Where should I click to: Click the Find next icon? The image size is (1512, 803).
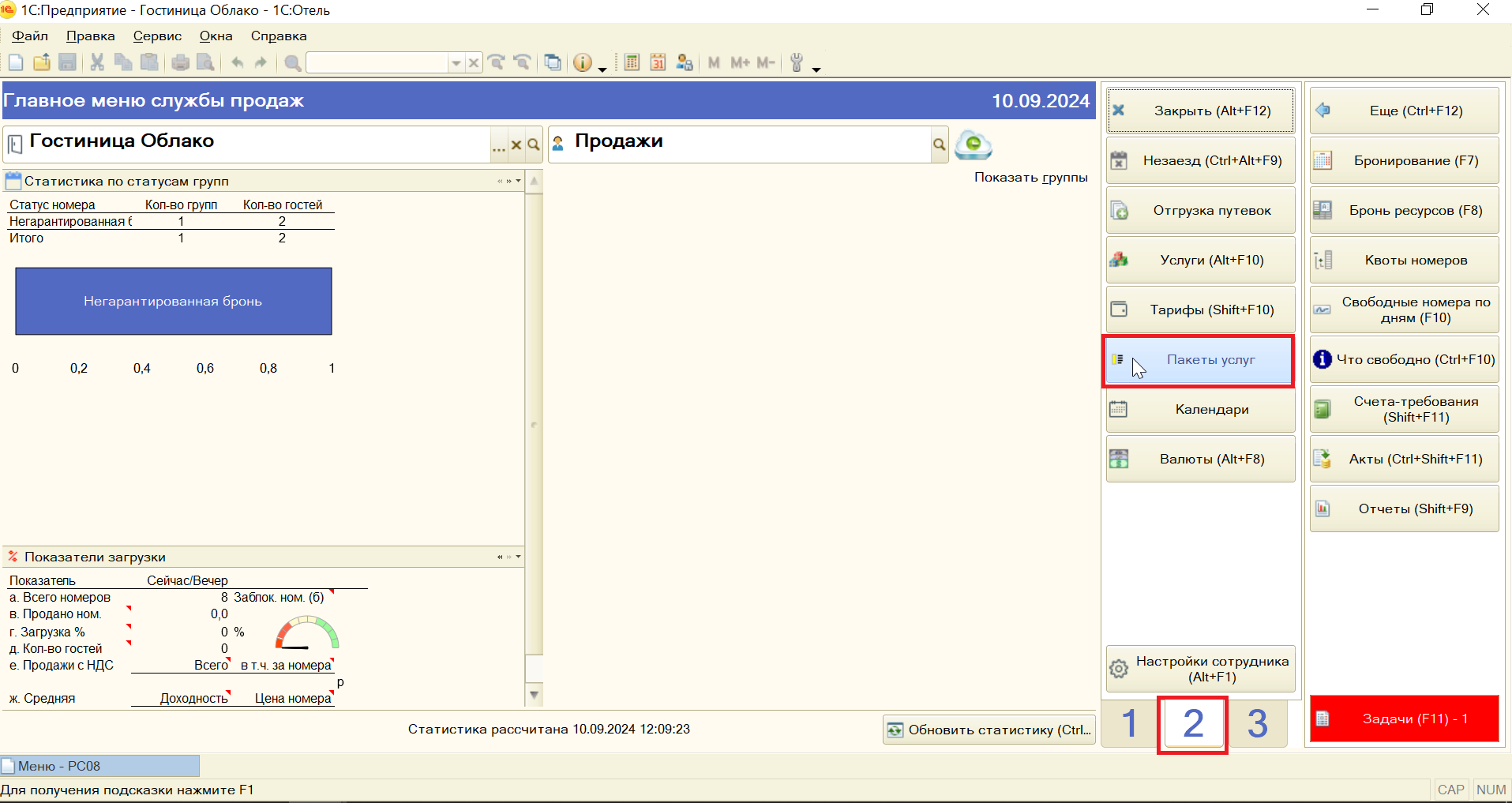(x=497, y=62)
